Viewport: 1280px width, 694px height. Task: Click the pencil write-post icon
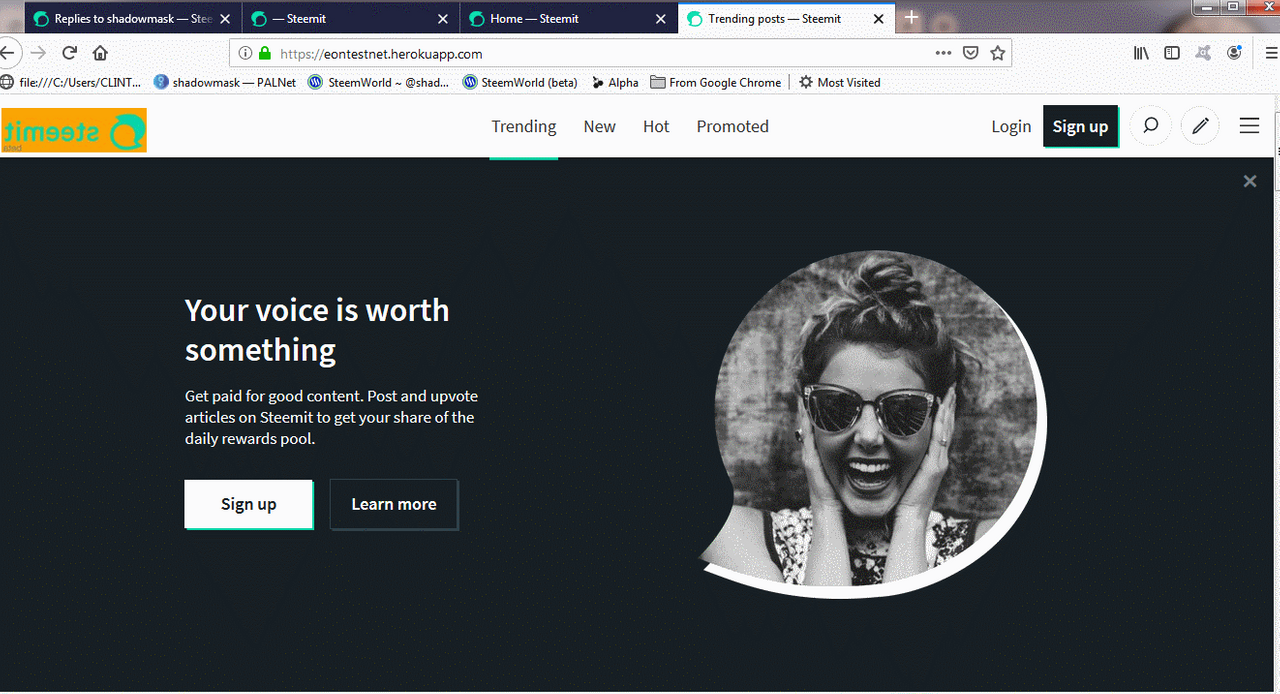pos(1200,126)
